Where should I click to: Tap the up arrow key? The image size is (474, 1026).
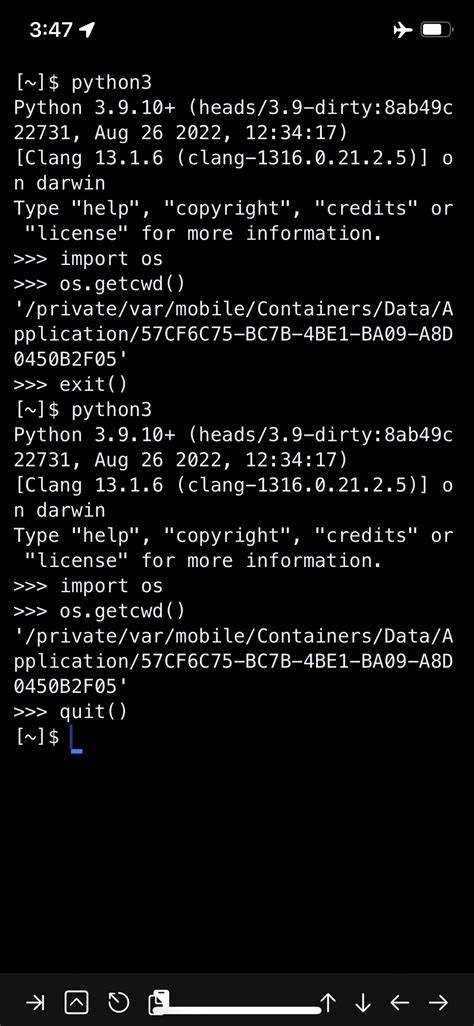(328, 1002)
